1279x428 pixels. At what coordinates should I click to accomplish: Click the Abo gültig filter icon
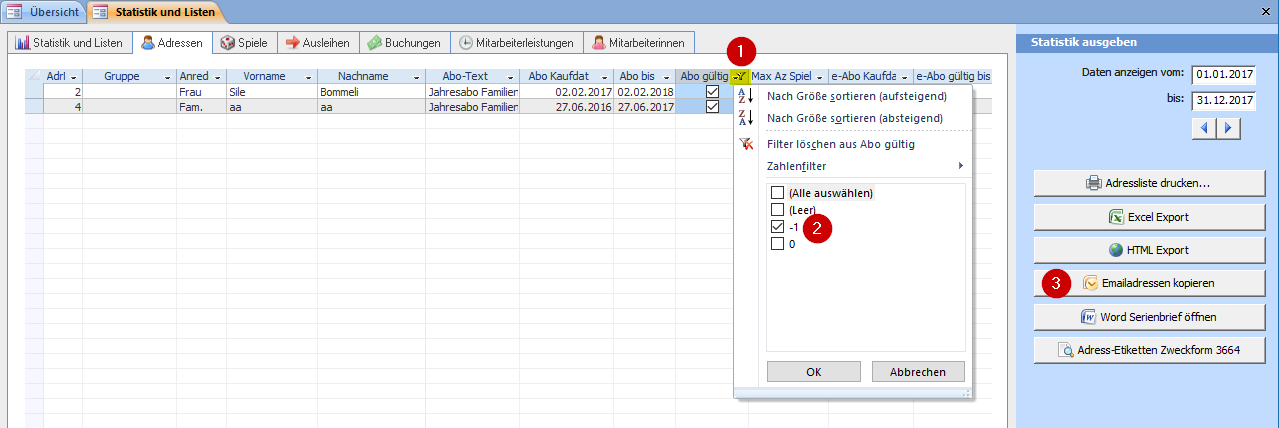(739, 77)
